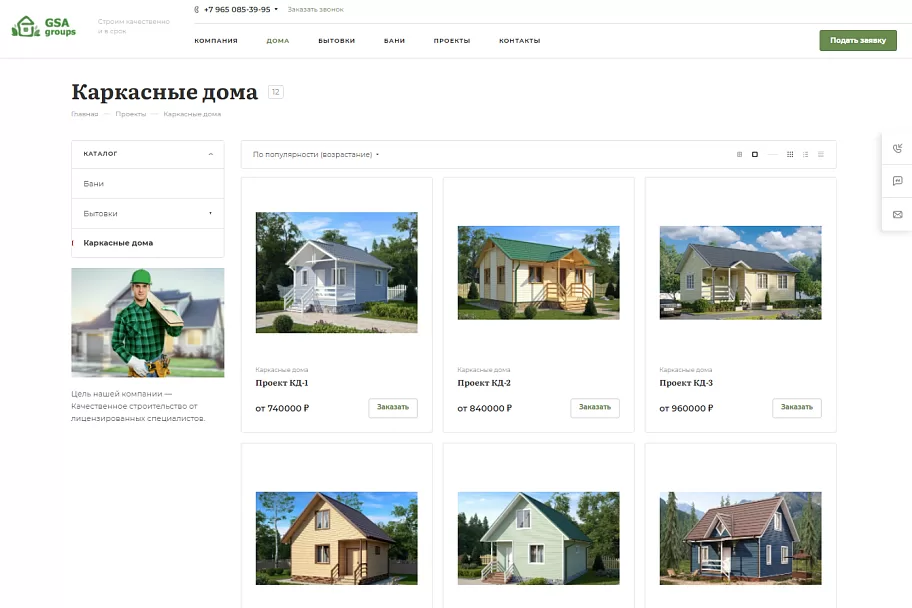Screen dimensions: 912x608
Task: Open the Проект КД-3 house thumbnail
Action: [x=740, y=273]
